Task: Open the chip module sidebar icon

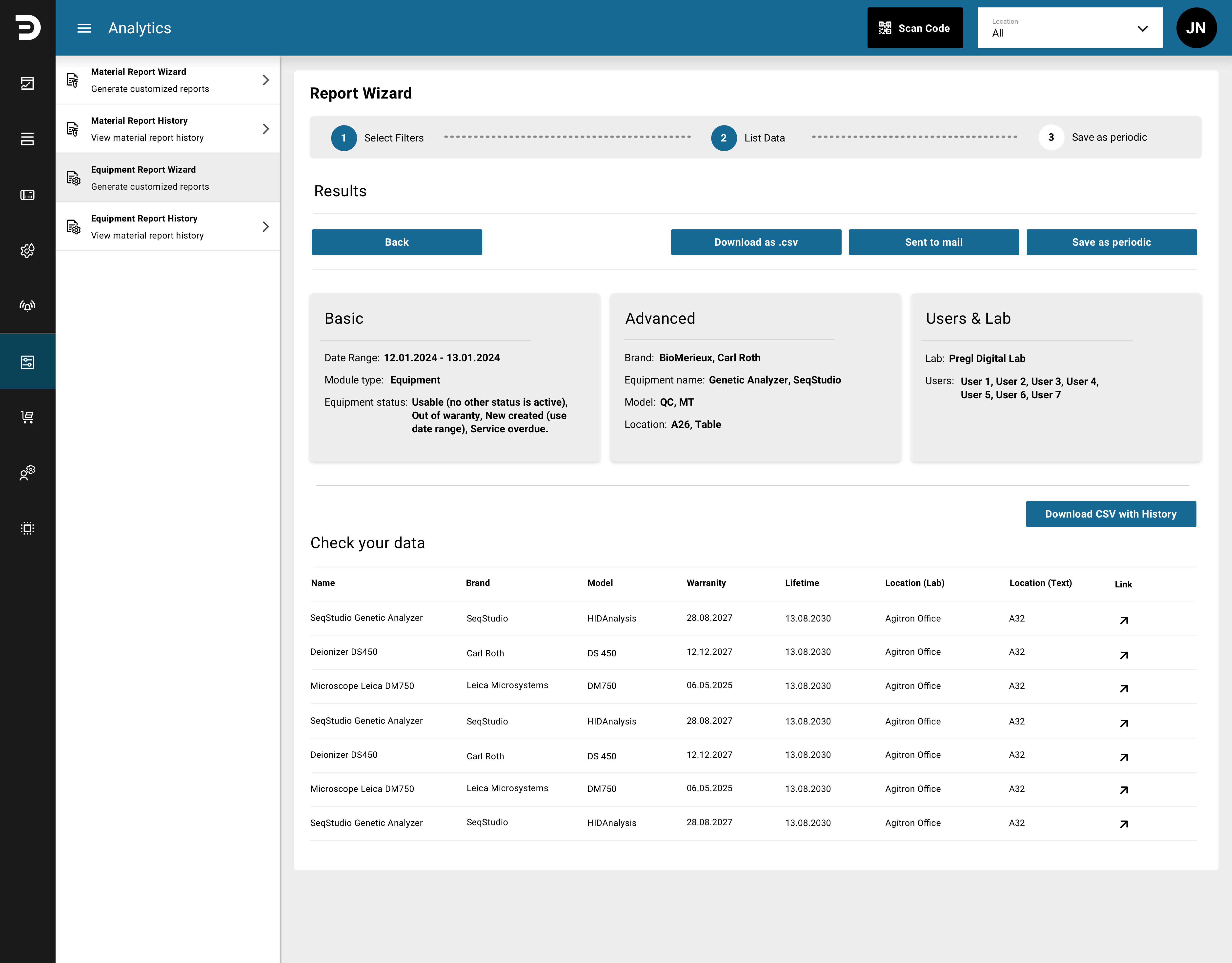Action: [27, 528]
